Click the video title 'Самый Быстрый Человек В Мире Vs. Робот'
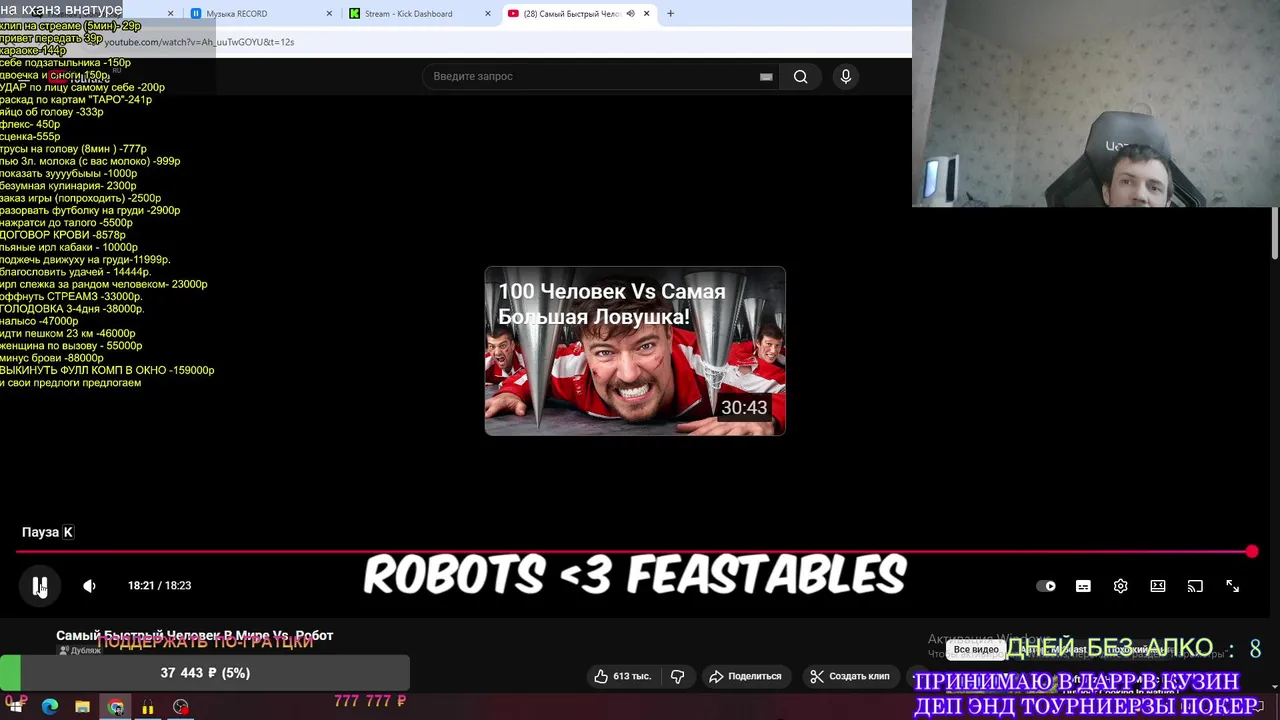Viewport: 1280px width, 720px height. click(x=194, y=635)
